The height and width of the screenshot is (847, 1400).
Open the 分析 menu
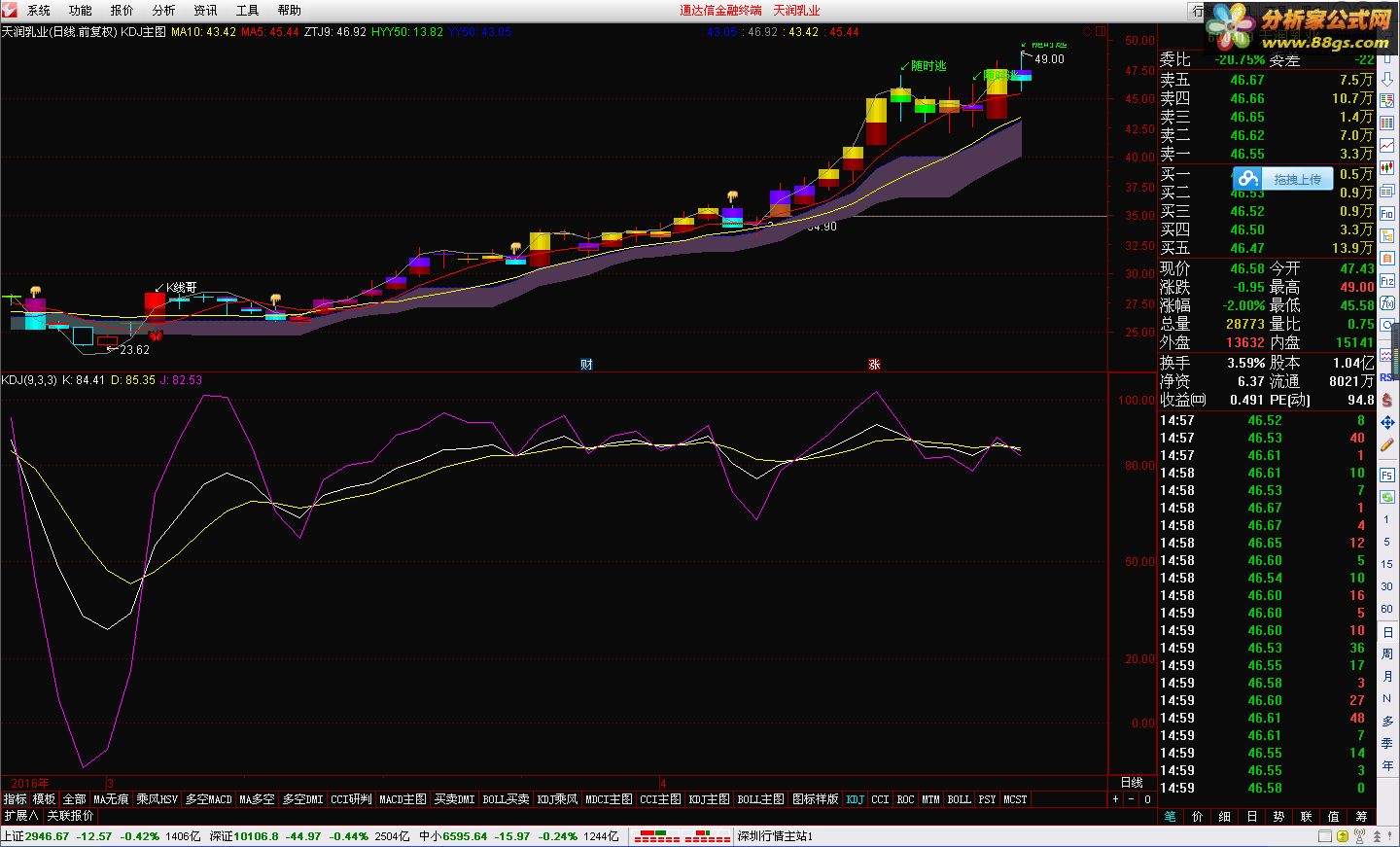pos(164,11)
